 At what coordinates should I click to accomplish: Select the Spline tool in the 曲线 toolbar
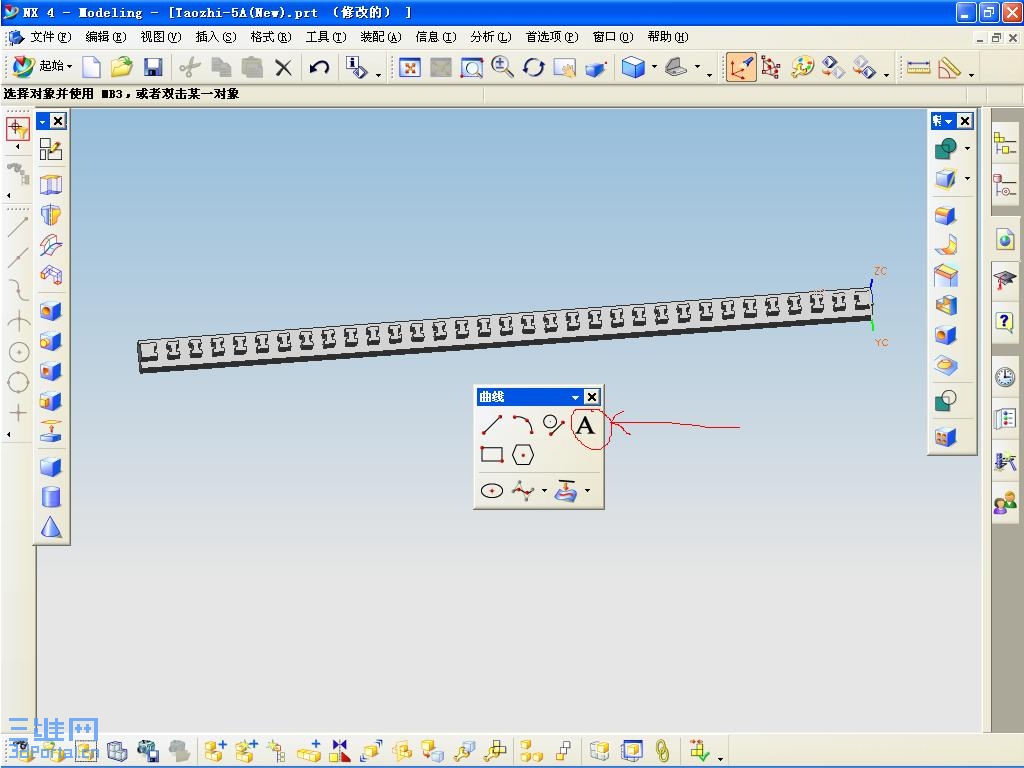pos(523,490)
